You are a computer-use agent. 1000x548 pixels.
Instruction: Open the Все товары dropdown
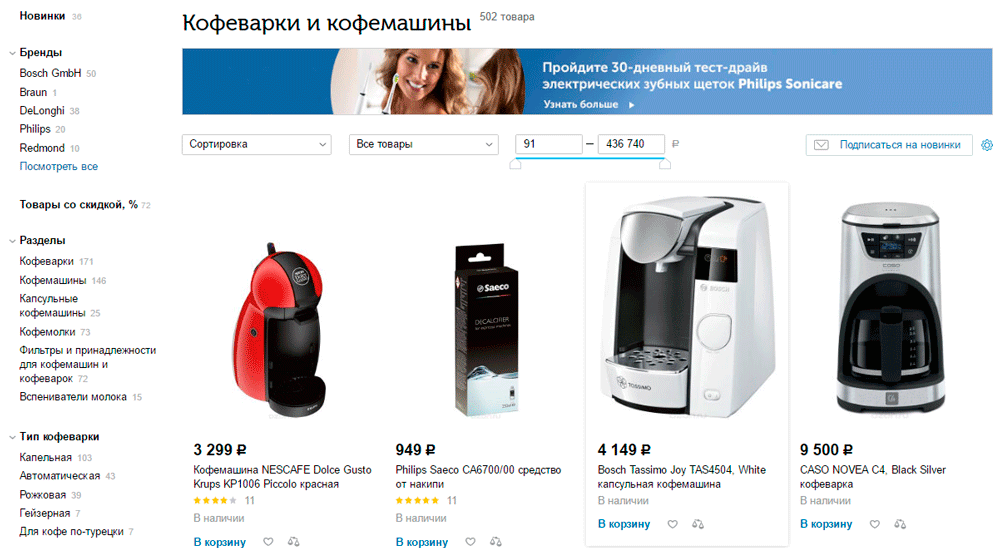click(x=423, y=144)
